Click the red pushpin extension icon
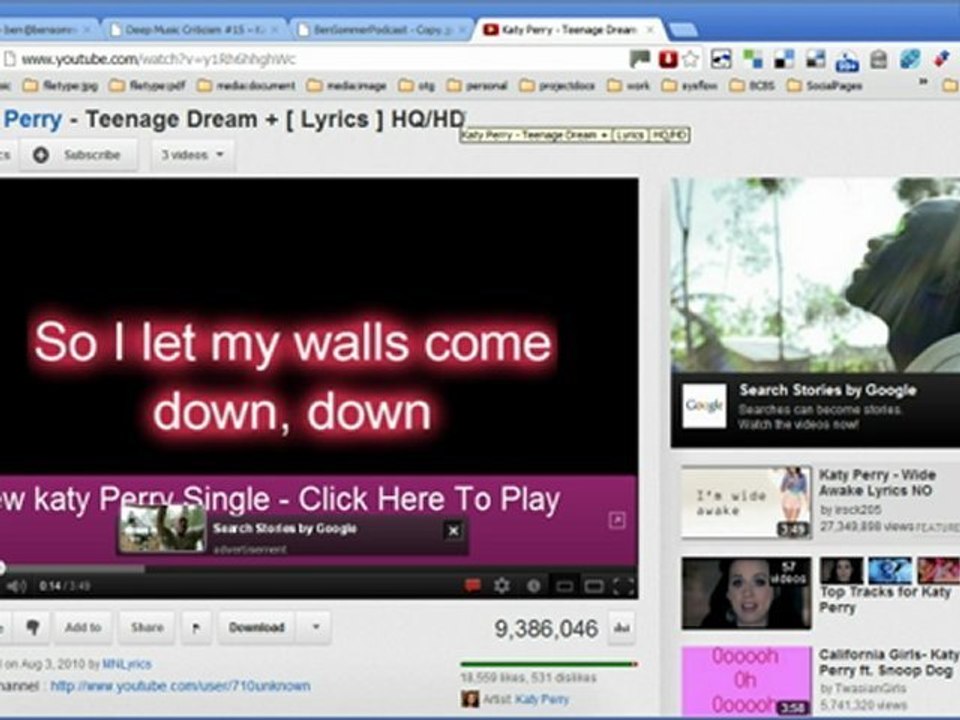The image size is (960, 720). pos(941,59)
